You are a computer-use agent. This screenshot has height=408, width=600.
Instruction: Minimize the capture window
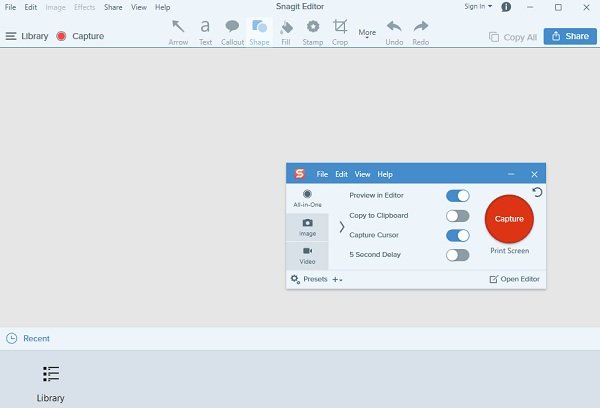click(511, 174)
